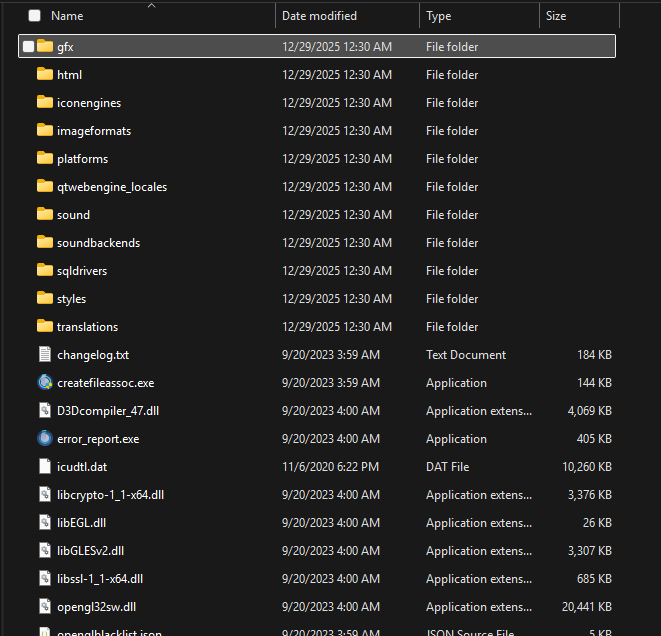The height and width of the screenshot is (636, 661).
Task: Click the 10,260 KB size of icudtl.dat
Action: point(587,467)
